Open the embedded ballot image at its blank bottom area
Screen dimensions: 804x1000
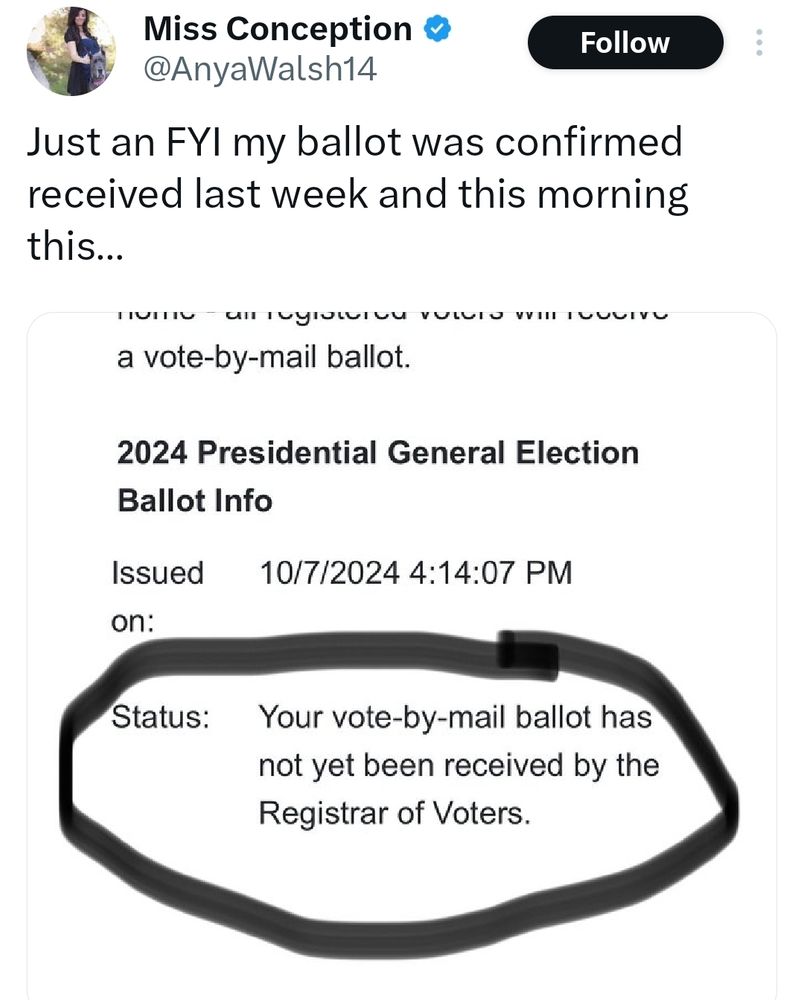tap(400, 950)
